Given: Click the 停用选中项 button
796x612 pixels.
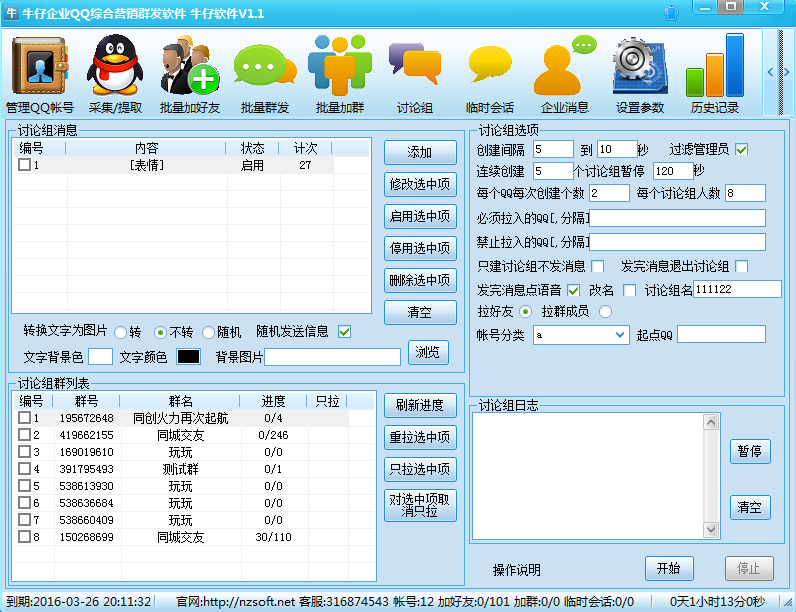Looking at the screenshot, I should coord(420,248).
